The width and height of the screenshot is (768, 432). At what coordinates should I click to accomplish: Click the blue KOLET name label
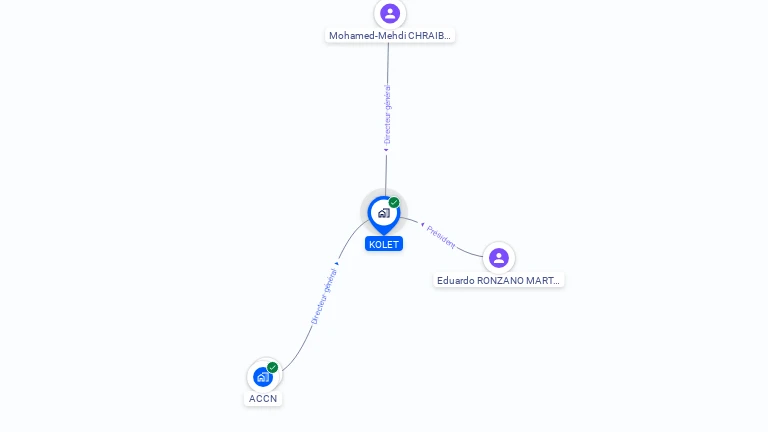(x=384, y=244)
